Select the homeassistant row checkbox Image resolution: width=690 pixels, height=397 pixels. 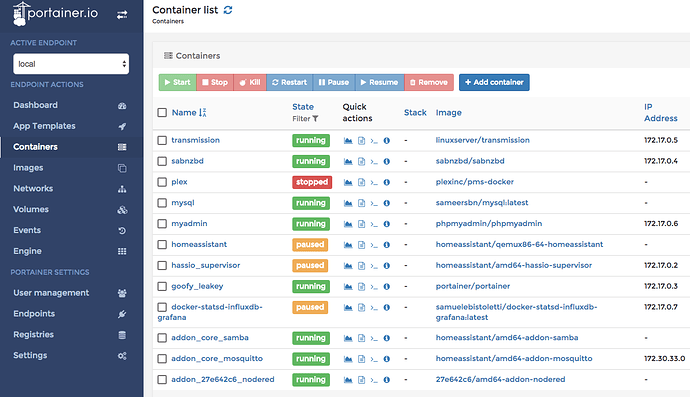click(162, 245)
